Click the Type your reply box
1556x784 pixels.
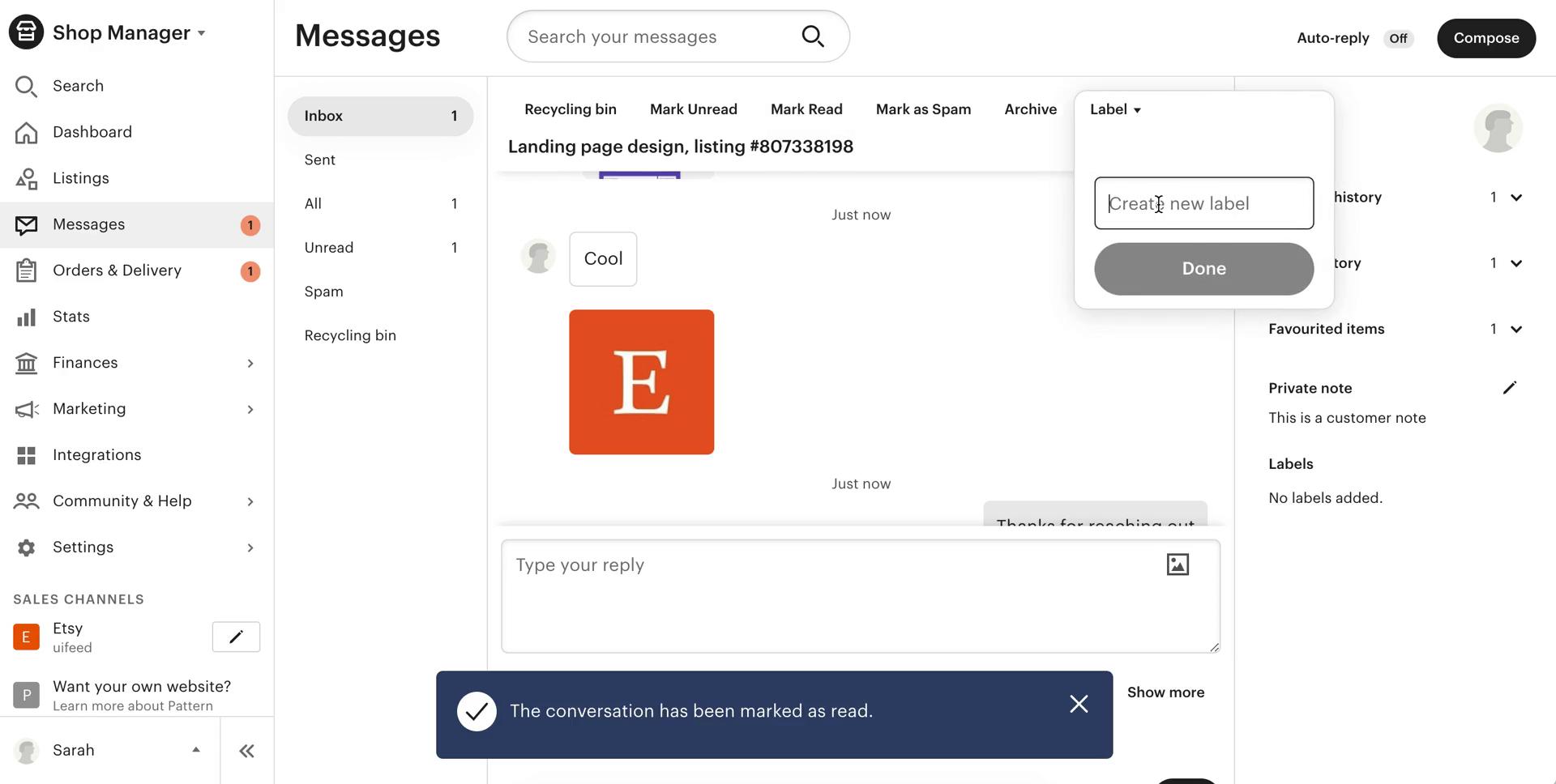(861, 596)
